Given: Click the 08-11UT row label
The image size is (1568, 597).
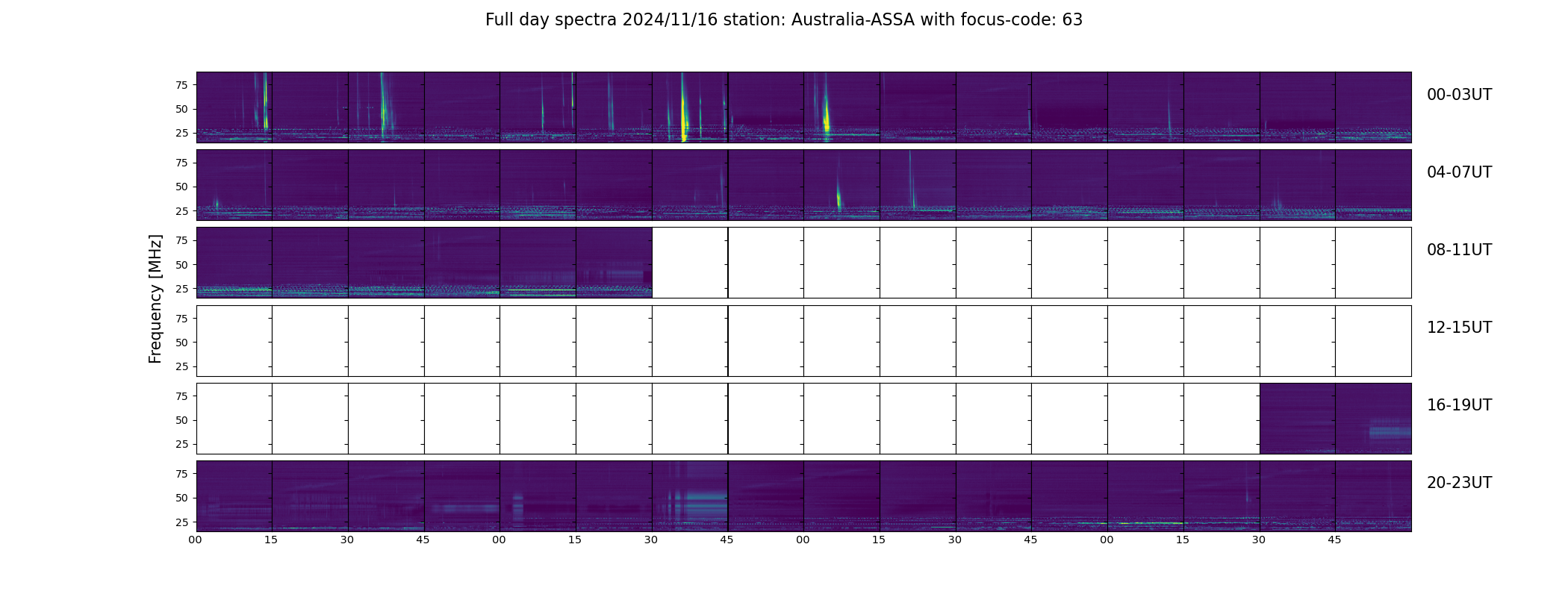Looking at the screenshot, I should (1459, 250).
